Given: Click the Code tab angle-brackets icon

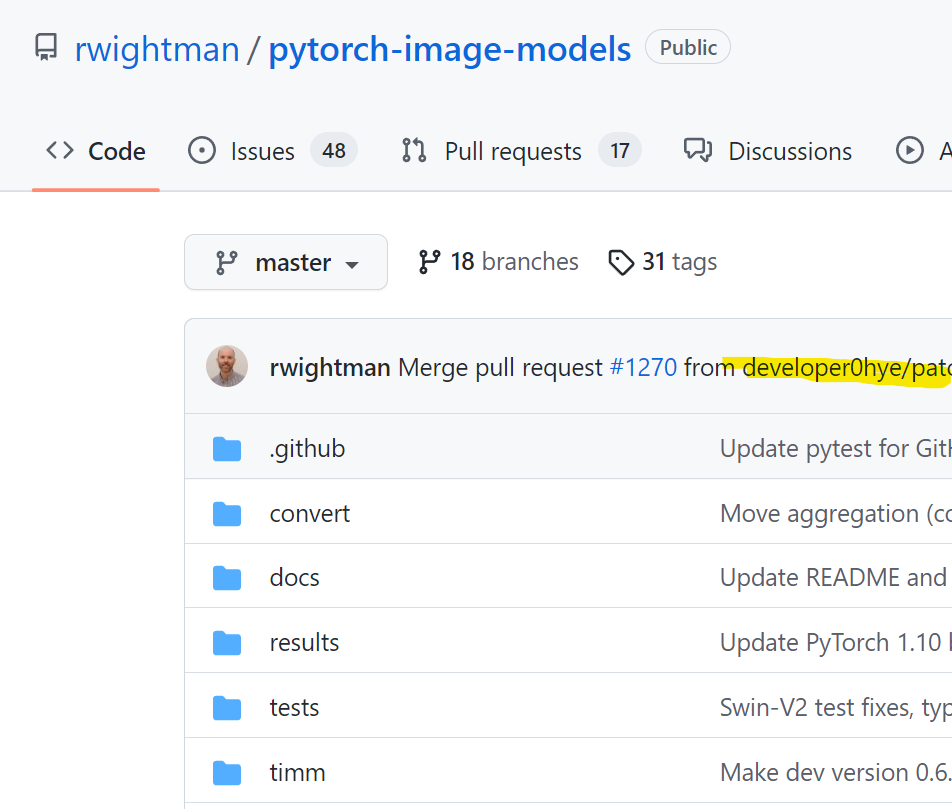Looking at the screenshot, I should point(60,151).
